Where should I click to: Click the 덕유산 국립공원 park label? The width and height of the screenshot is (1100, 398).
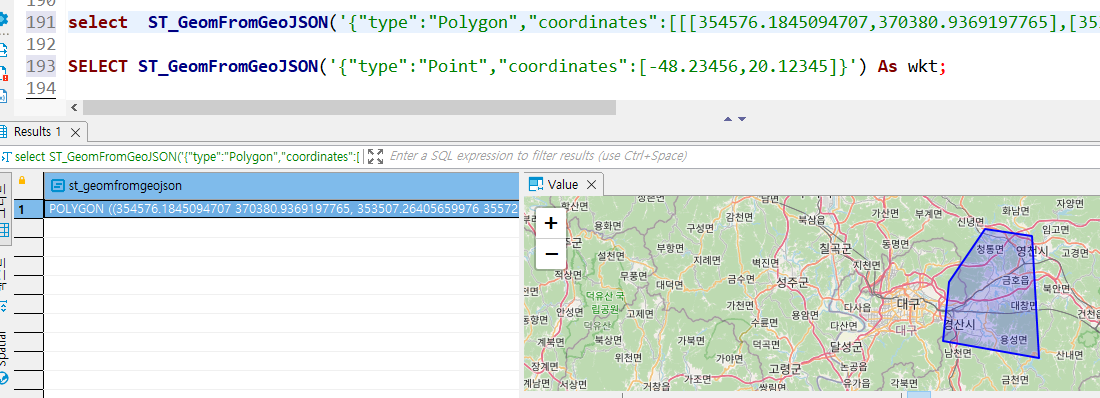pos(604,302)
